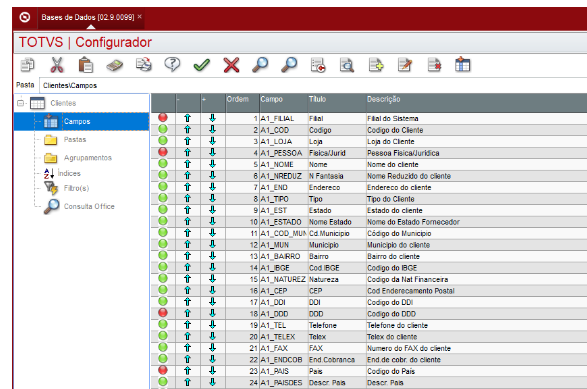
Task: Click the green status circle for A1_COD
Action: point(163,129)
